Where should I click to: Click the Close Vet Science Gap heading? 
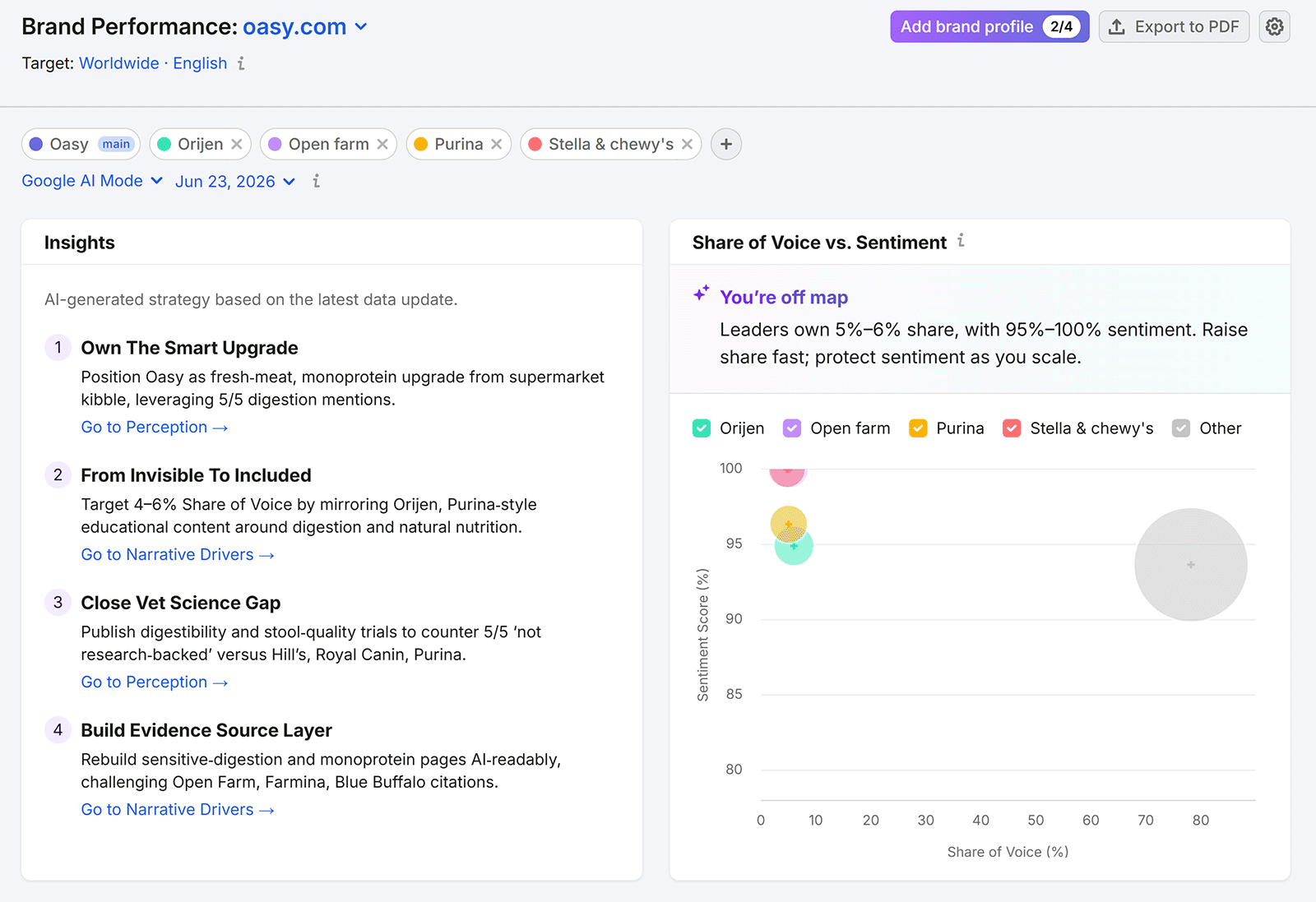point(181,603)
